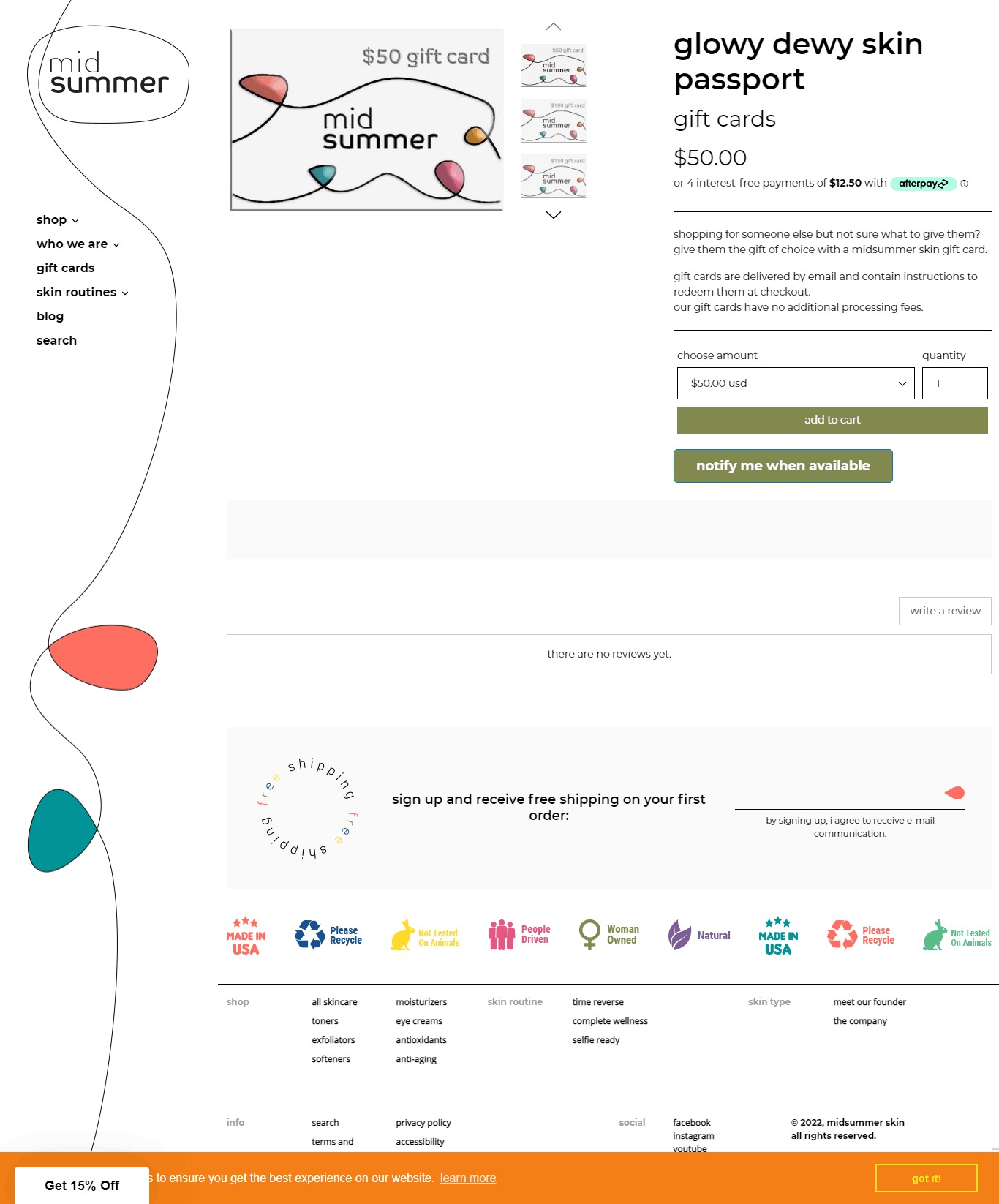Select the $100 gift card thumbnail

tap(553, 121)
